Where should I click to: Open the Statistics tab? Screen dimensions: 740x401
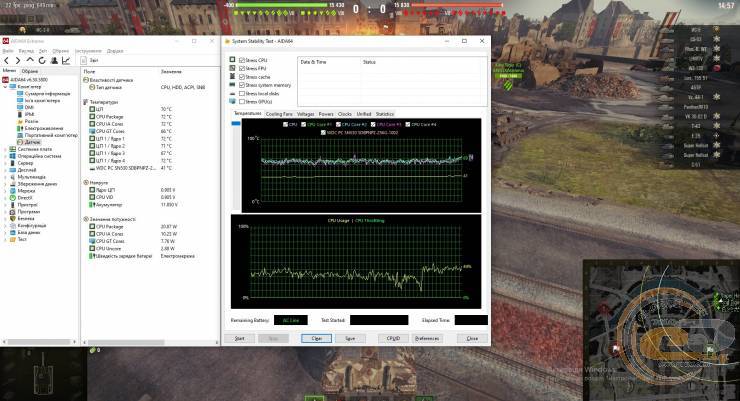[385, 114]
